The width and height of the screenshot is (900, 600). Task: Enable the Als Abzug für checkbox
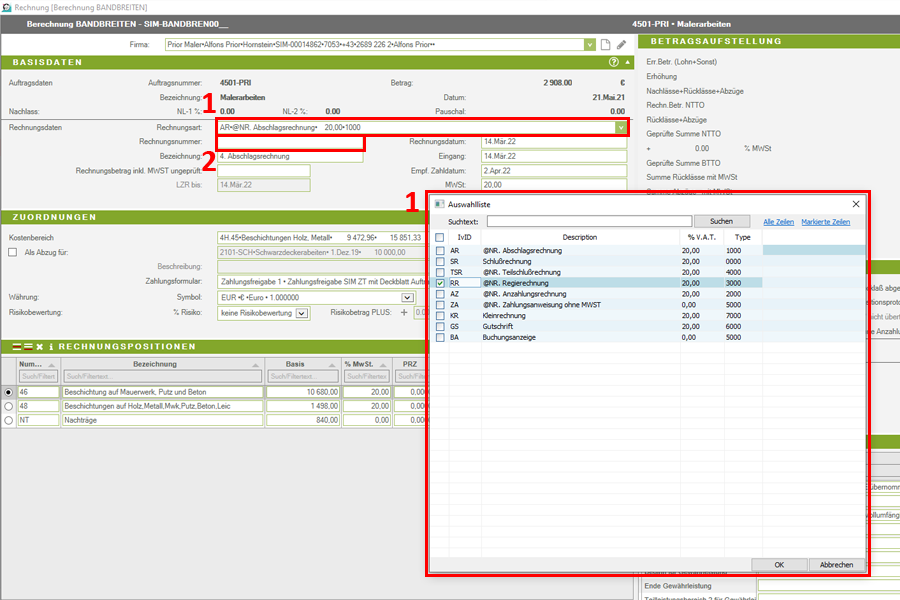tap(13, 253)
